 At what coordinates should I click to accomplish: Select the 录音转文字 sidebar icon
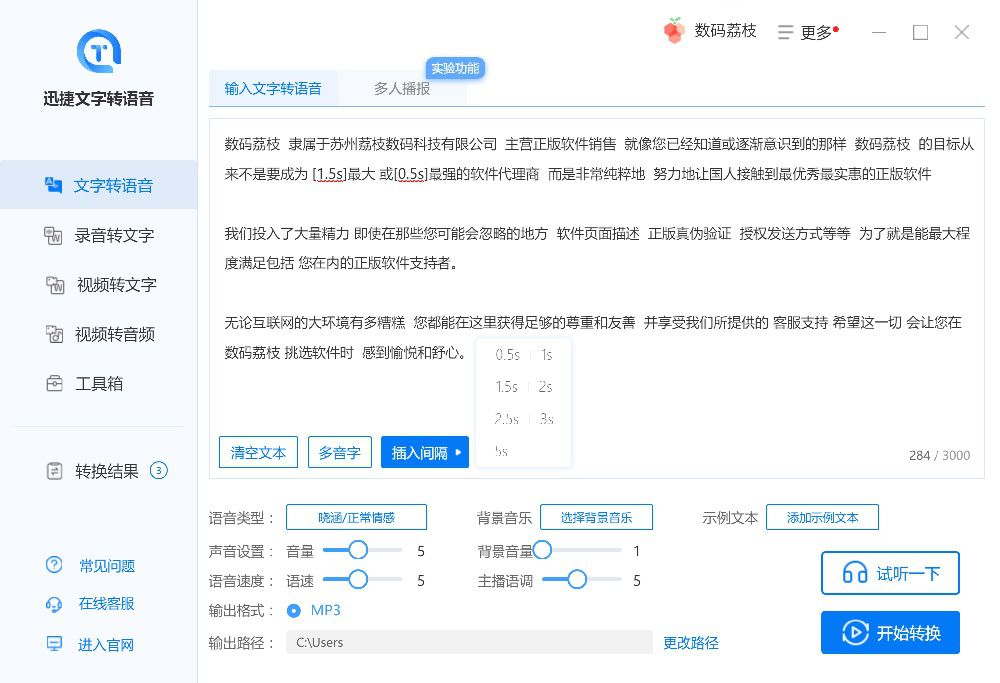pos(53,235)
